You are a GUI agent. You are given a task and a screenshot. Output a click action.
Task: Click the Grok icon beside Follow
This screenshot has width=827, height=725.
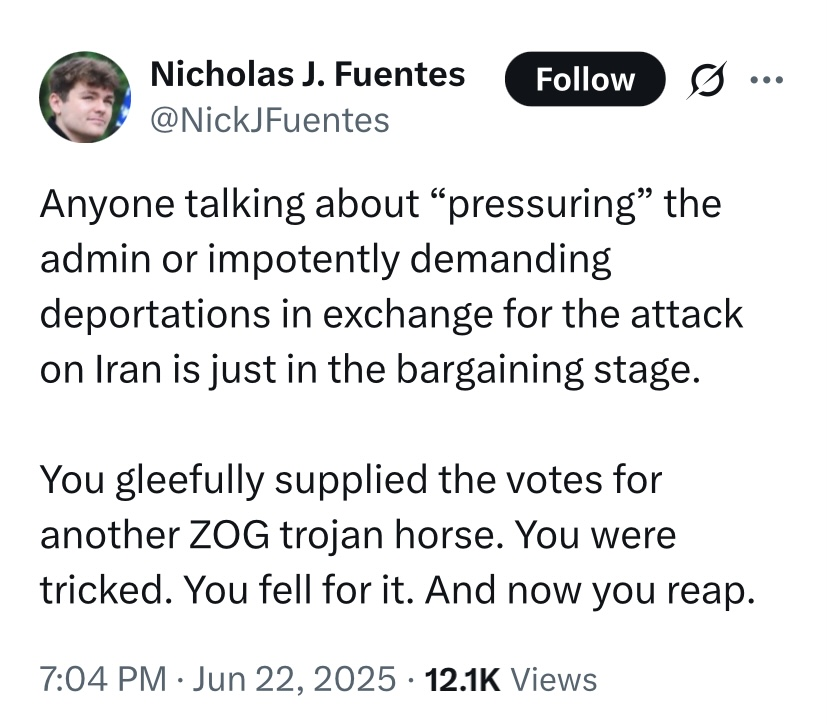point(706,80)
